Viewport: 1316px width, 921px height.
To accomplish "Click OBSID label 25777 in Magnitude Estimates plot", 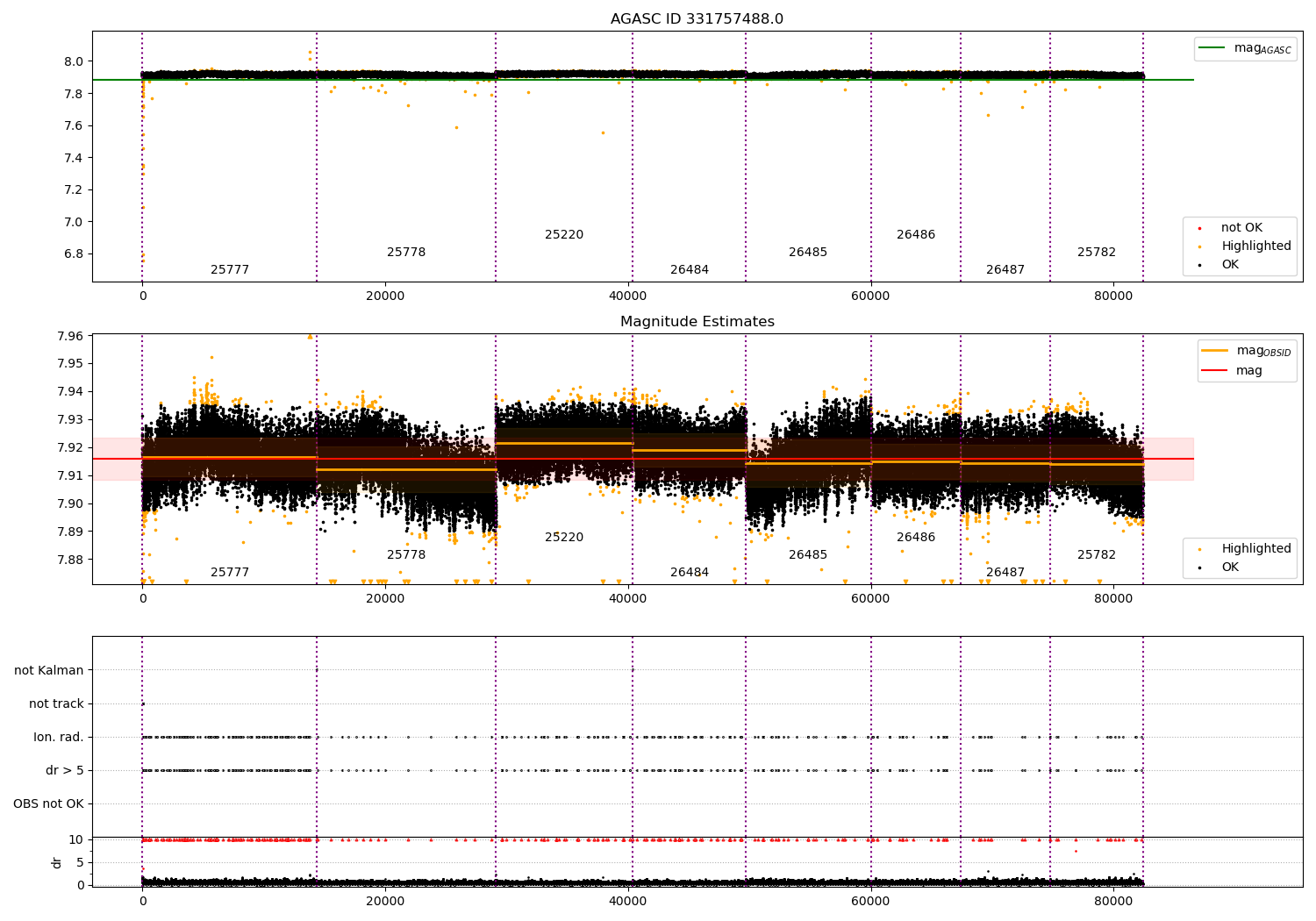I will point(230,573).
